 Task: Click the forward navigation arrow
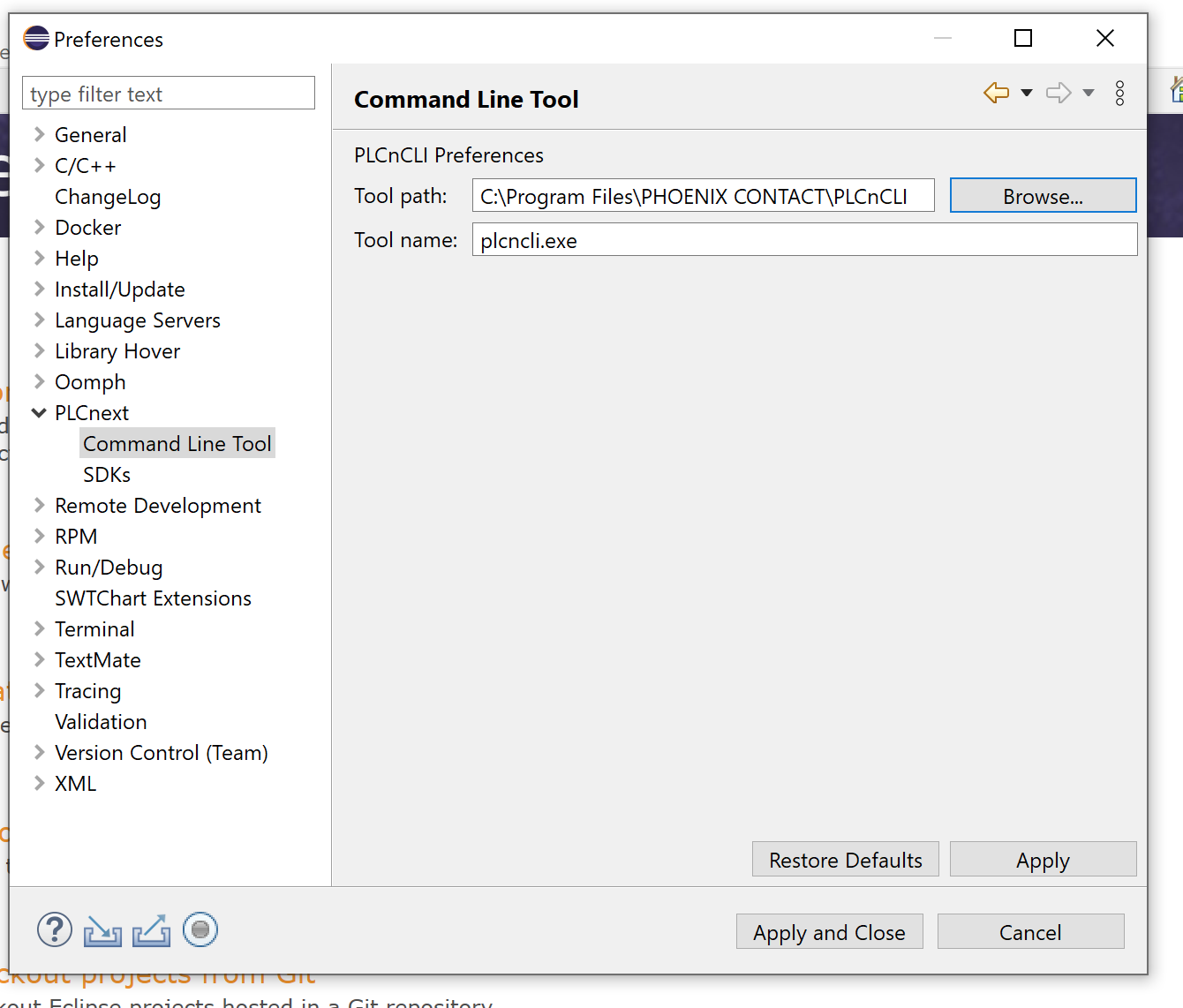pyautogui.click(x=1059, y=93)
